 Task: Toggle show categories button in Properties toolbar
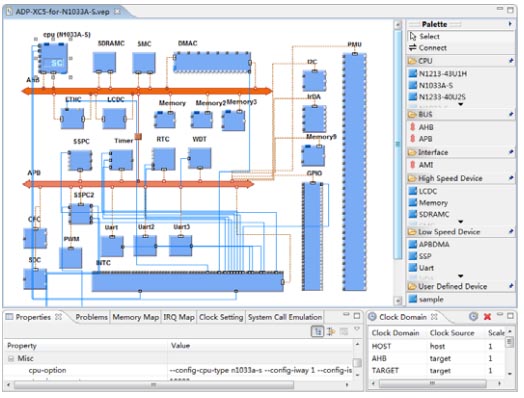317,331
